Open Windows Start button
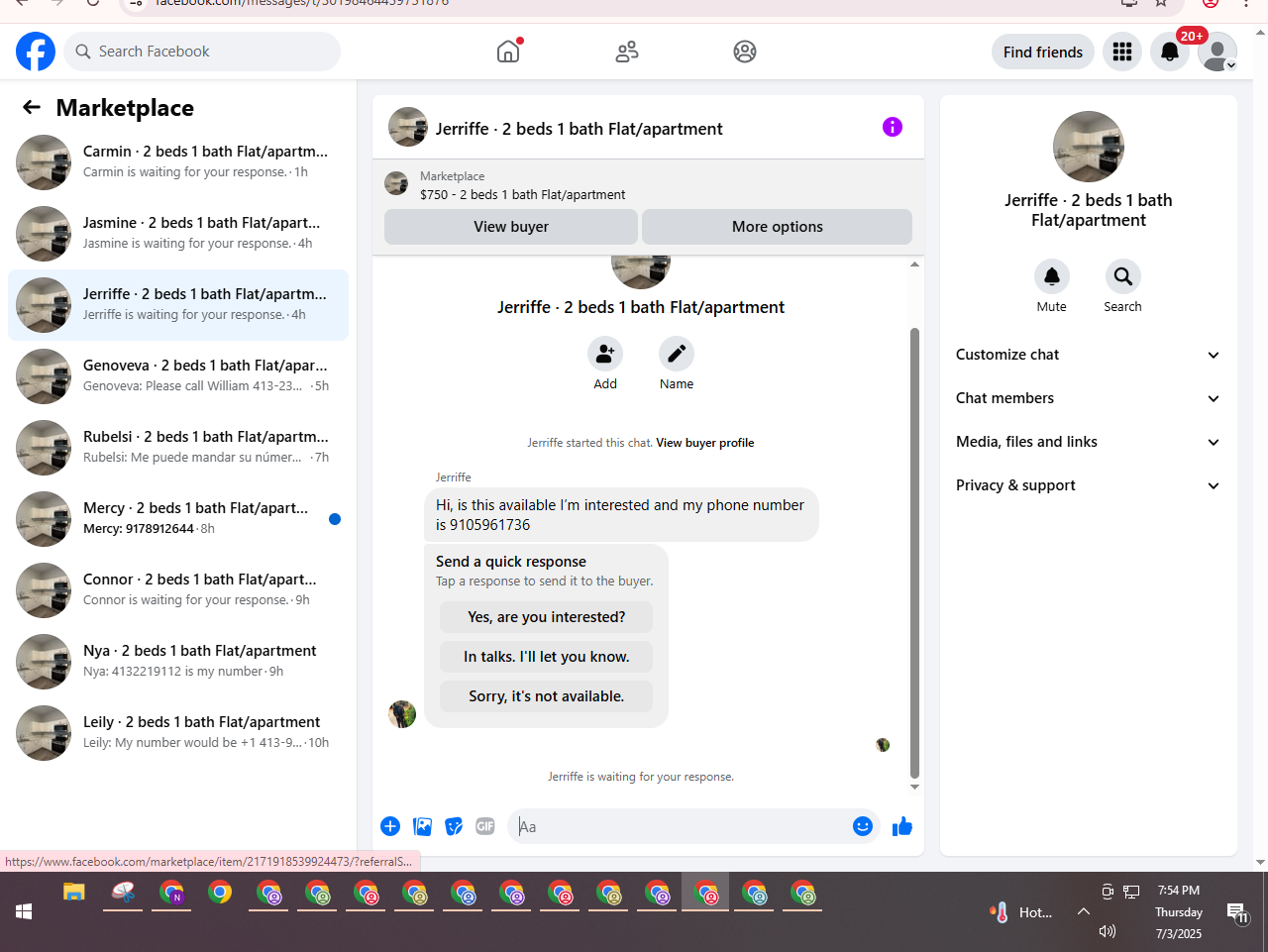The height and width of the screenshot is (952, 1268). [24, 911]
